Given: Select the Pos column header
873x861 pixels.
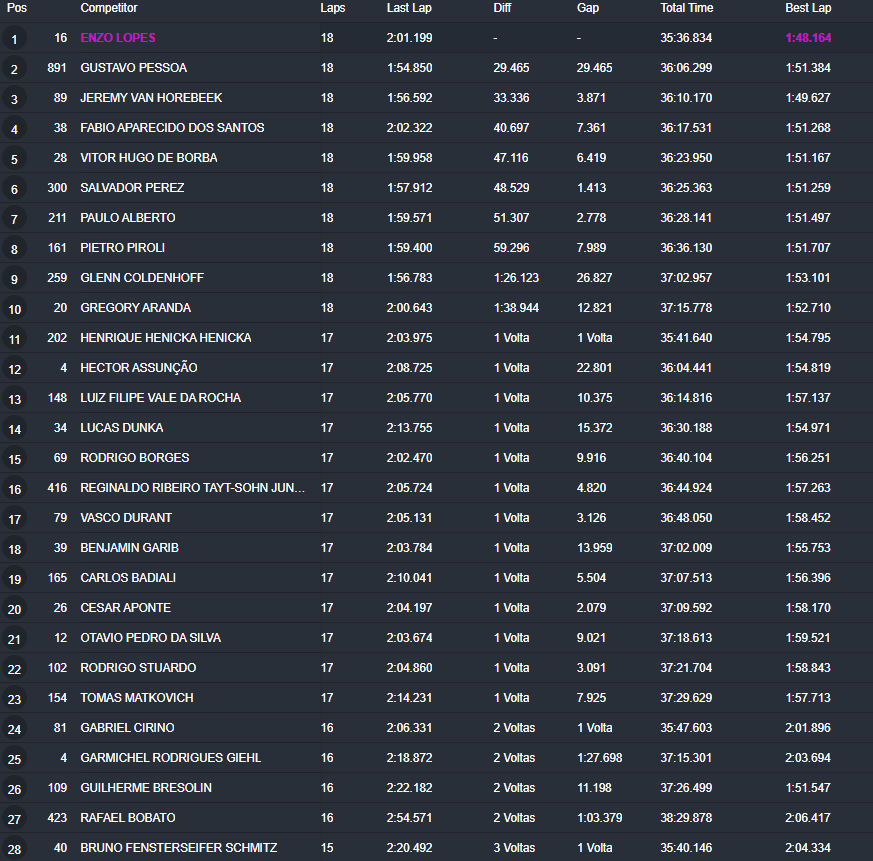Looking at the screenshot, I should (17, 8).
